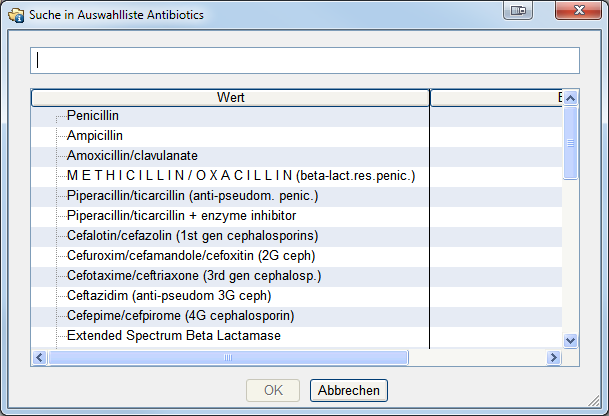Select Piperacillin/ticarcillin (anti-pseudom. penic.)

[x=192, y=196]
